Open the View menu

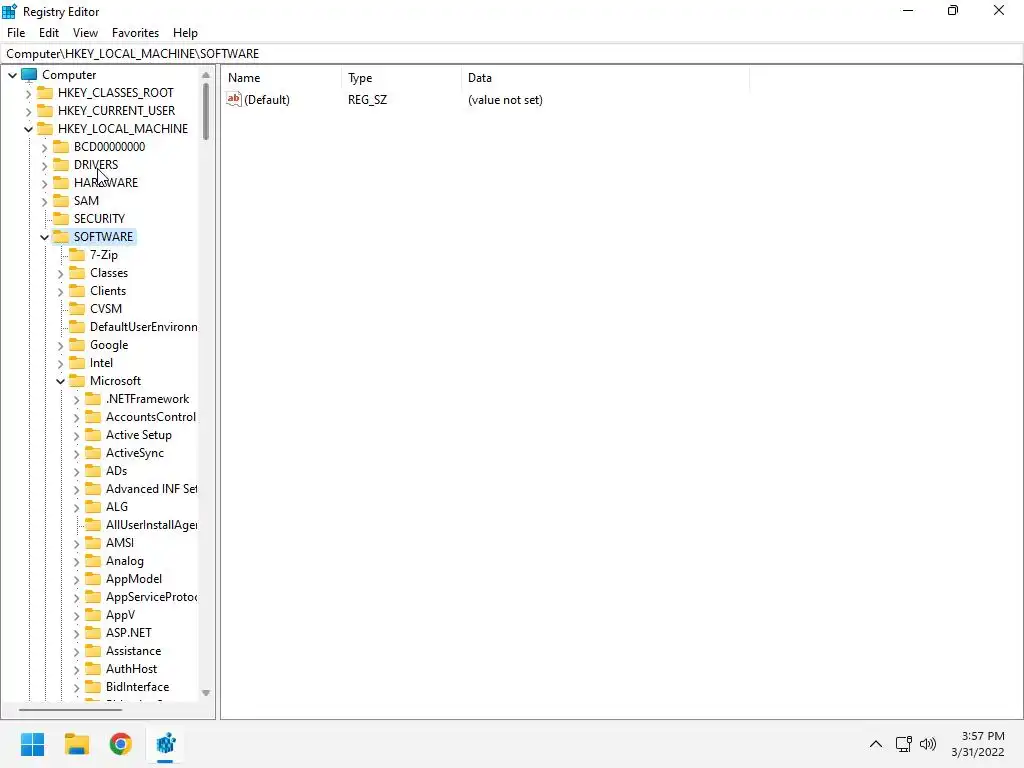(x=85, y=33)
